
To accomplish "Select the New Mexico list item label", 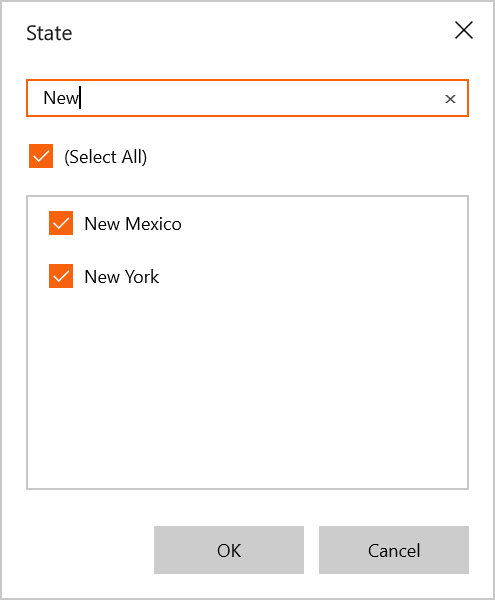I will (133, 224).
